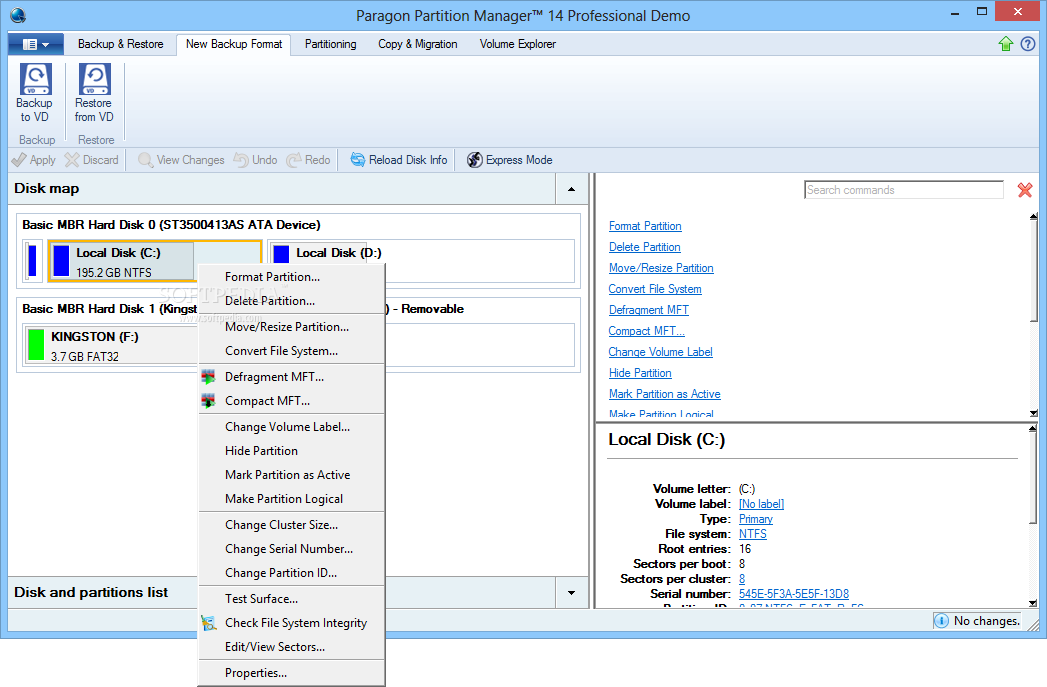Click the info icon beside No changes
The width and height of the screenshot is (1047, 687).
941,621
